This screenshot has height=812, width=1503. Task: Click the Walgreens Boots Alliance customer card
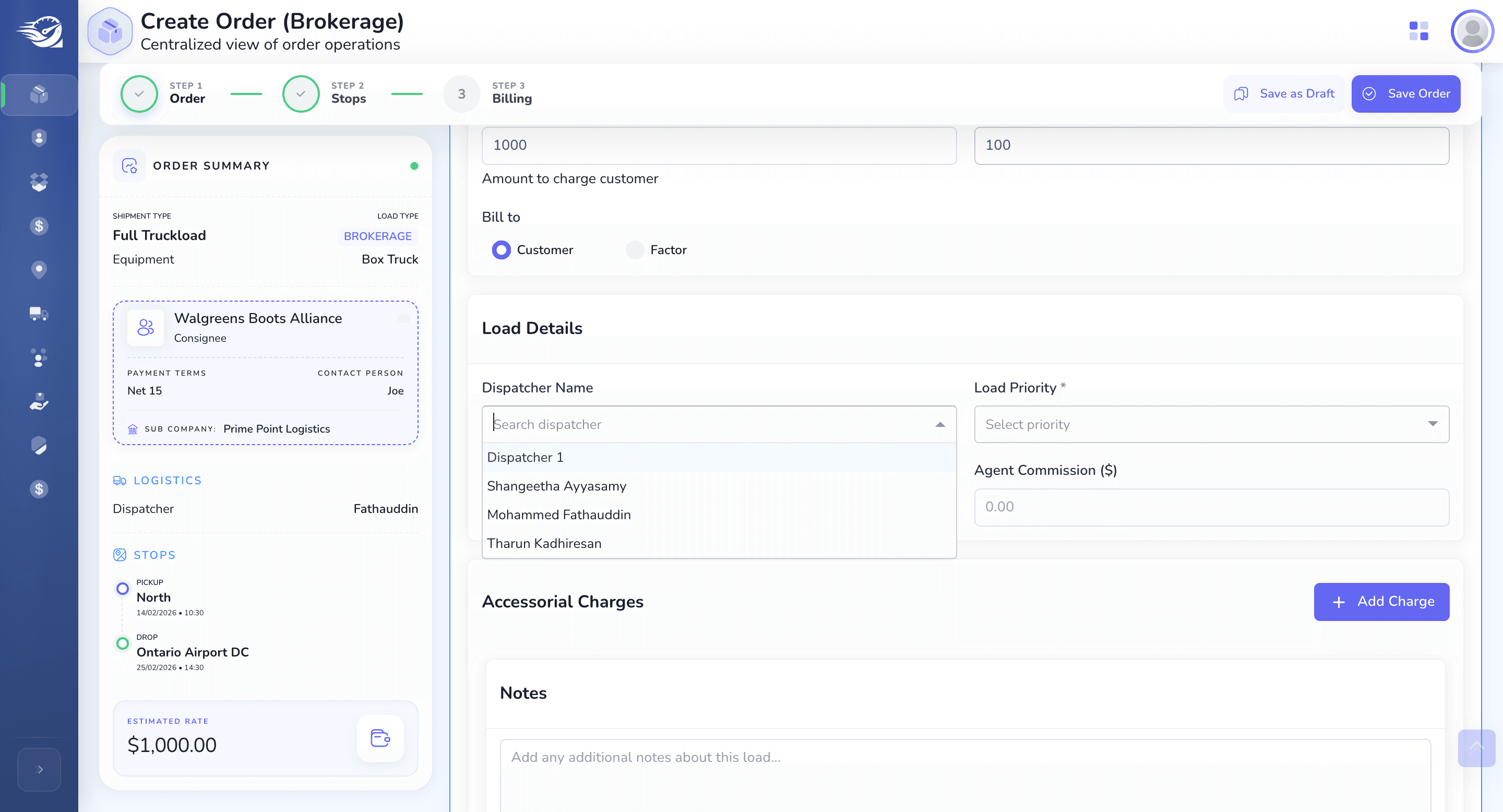[x=265, y=373]
